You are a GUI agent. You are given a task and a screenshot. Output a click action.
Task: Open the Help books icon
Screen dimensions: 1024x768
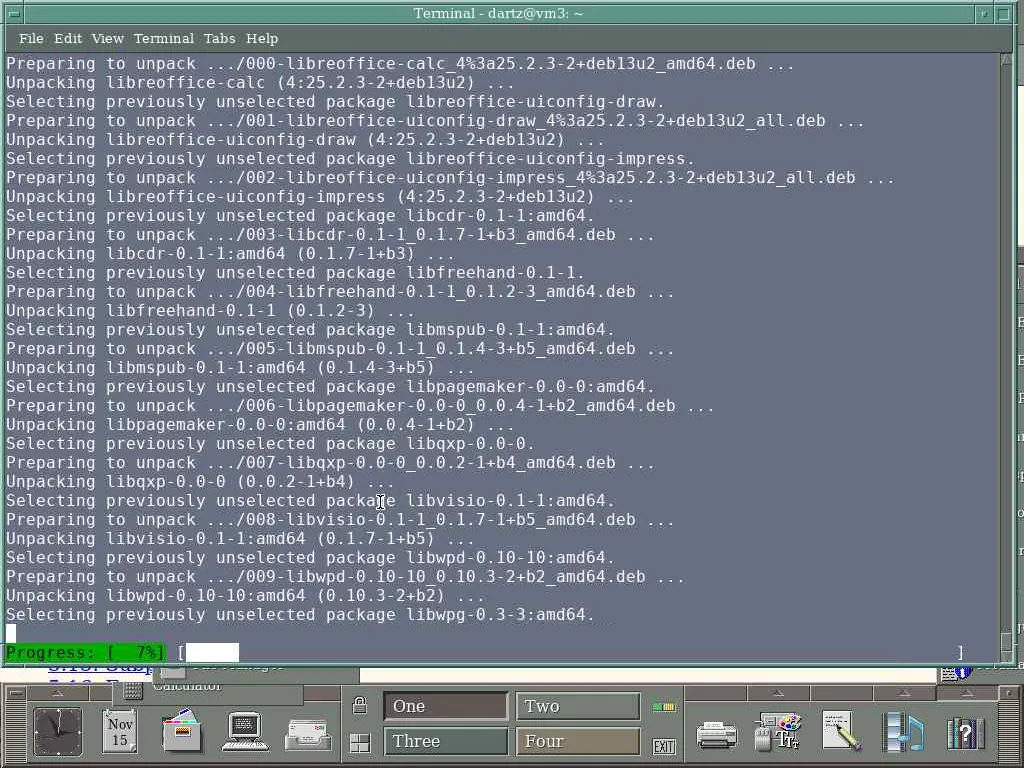tap(965, 733)
